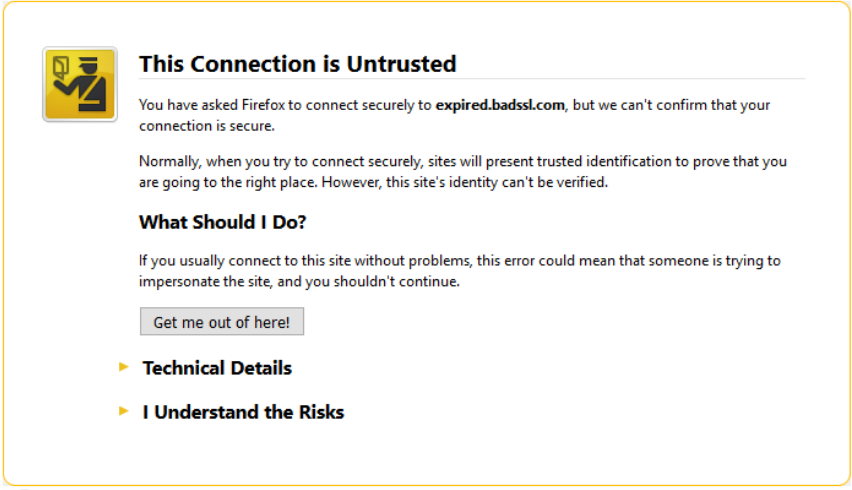Click the officer's hat in the warning icon

(x=89, y=64)
